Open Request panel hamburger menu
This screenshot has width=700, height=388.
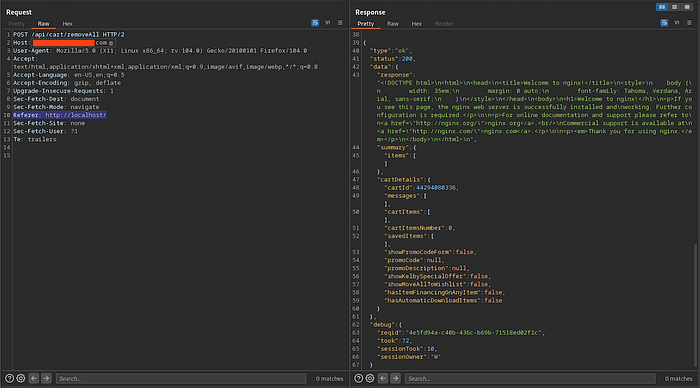tap(340, 23)
